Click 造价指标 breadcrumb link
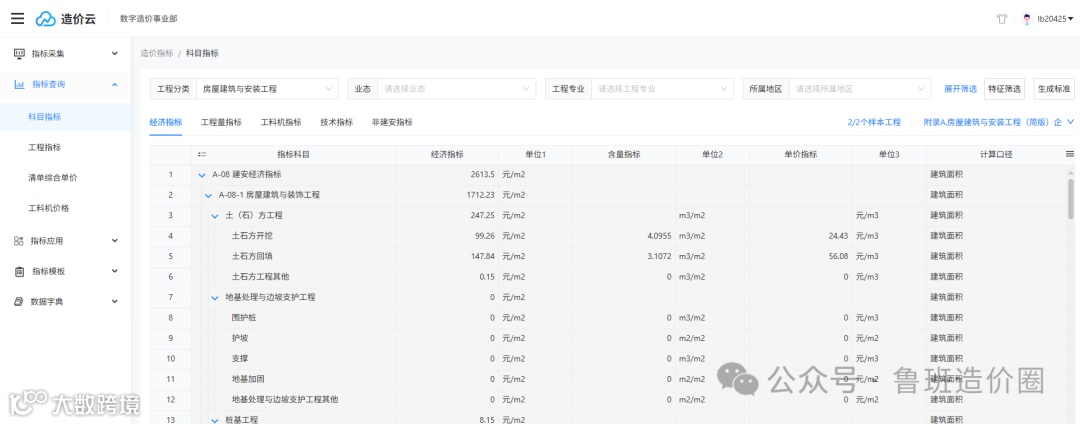 pyautogui.click(x=157, y=53)
